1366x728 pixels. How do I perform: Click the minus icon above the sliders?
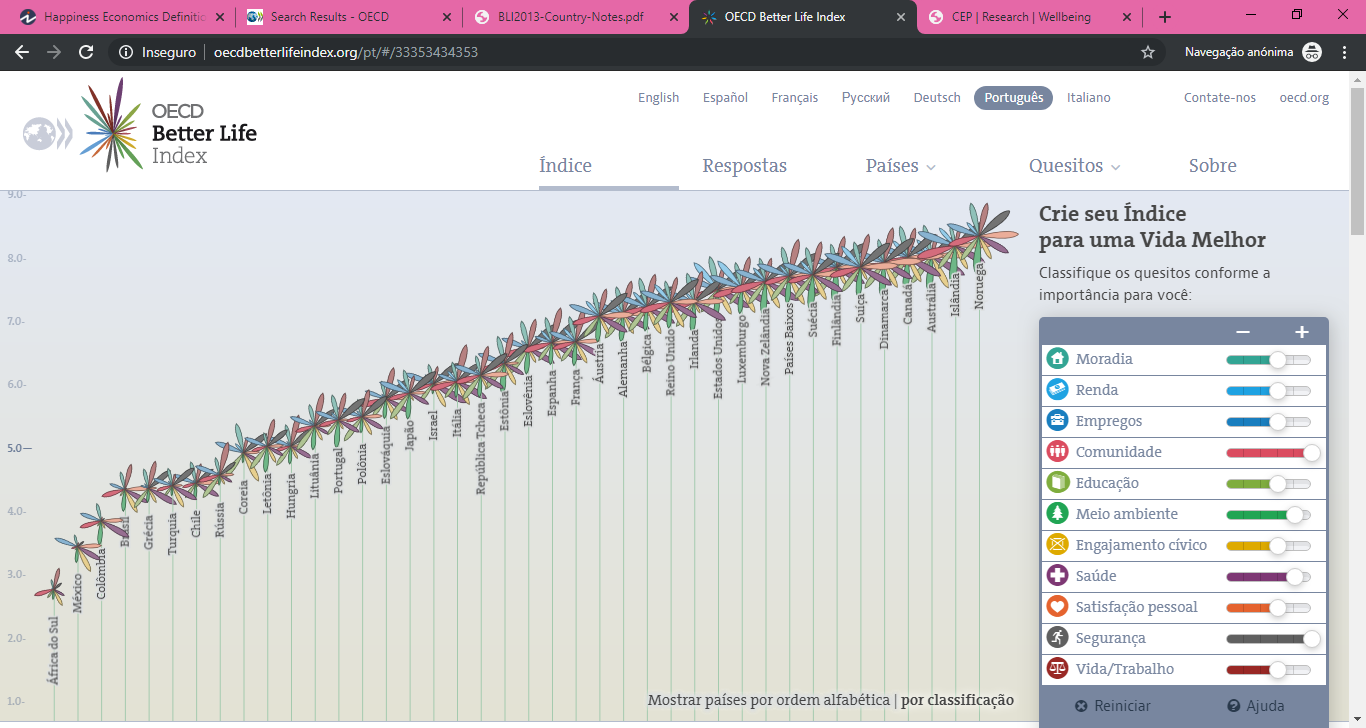(1243, 332)
